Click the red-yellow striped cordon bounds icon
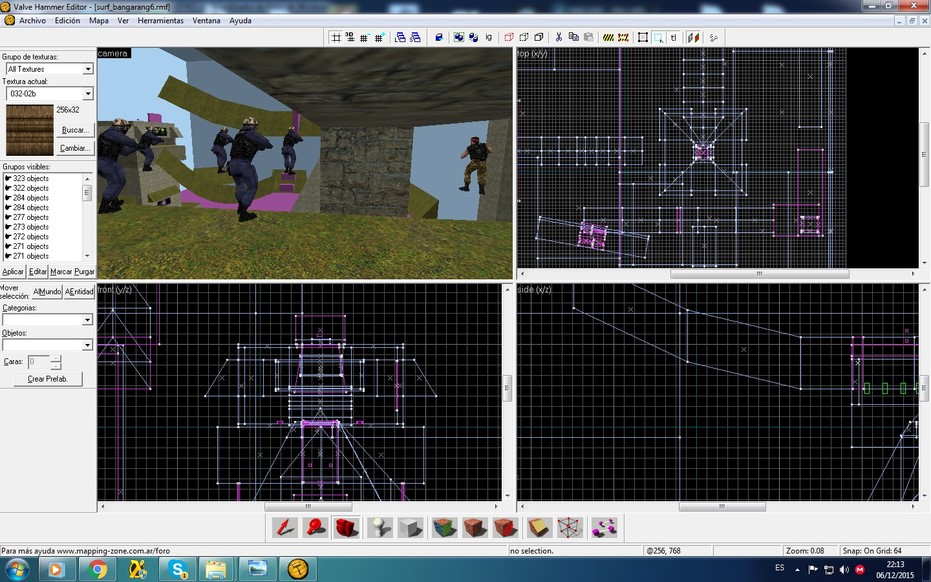This screenshot has width=931, height=582. (623, 37)
